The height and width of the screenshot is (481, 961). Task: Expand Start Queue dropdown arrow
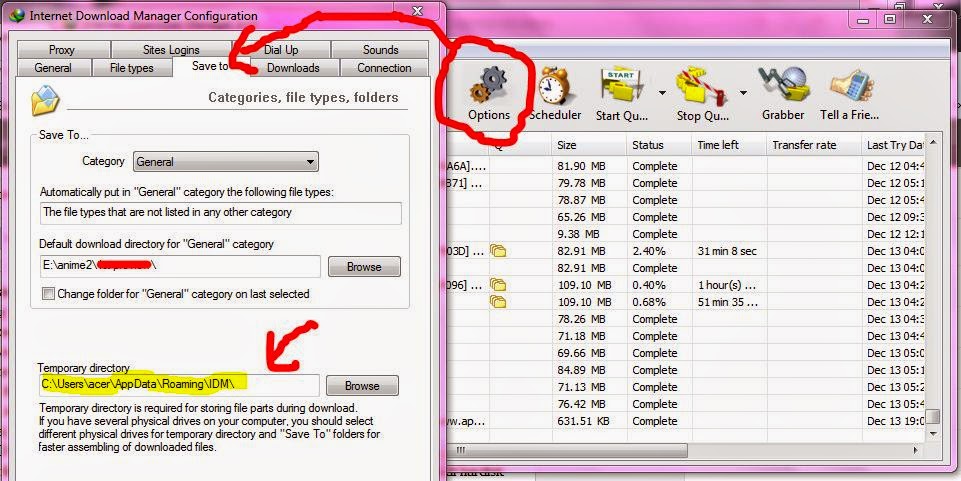(663, 93)
